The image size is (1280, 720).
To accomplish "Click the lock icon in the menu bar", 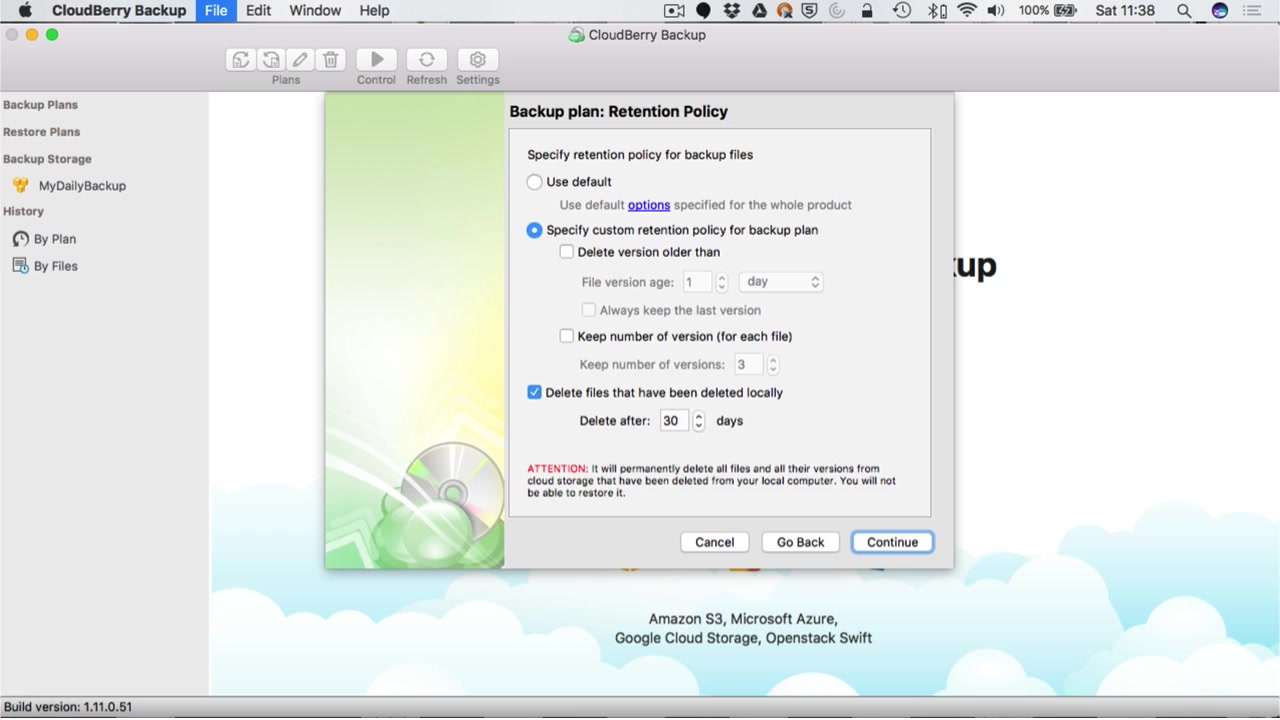I will pyautogui.click(x=867, y=11).
